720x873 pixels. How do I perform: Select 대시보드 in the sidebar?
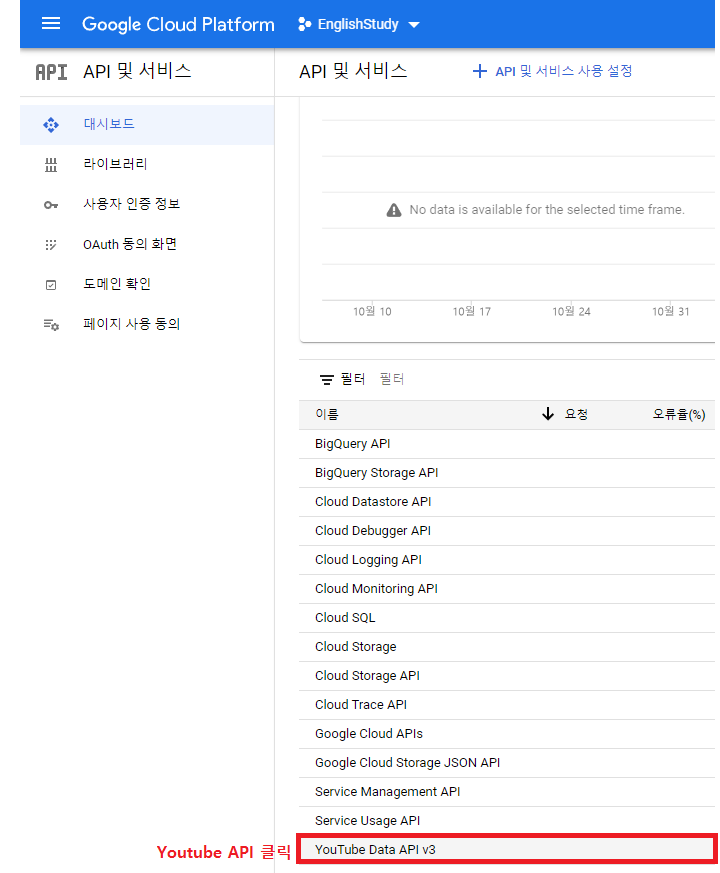point(147,124)
